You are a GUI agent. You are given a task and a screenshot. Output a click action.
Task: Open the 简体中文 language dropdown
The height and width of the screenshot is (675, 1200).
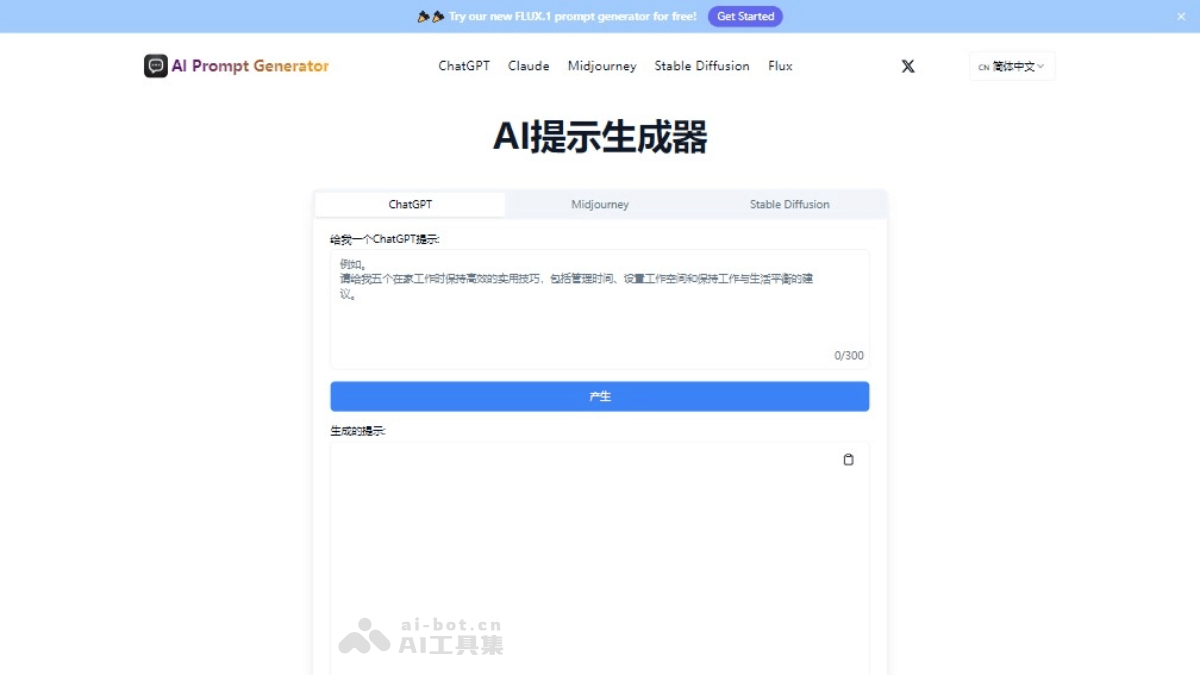pos(1012,66)
